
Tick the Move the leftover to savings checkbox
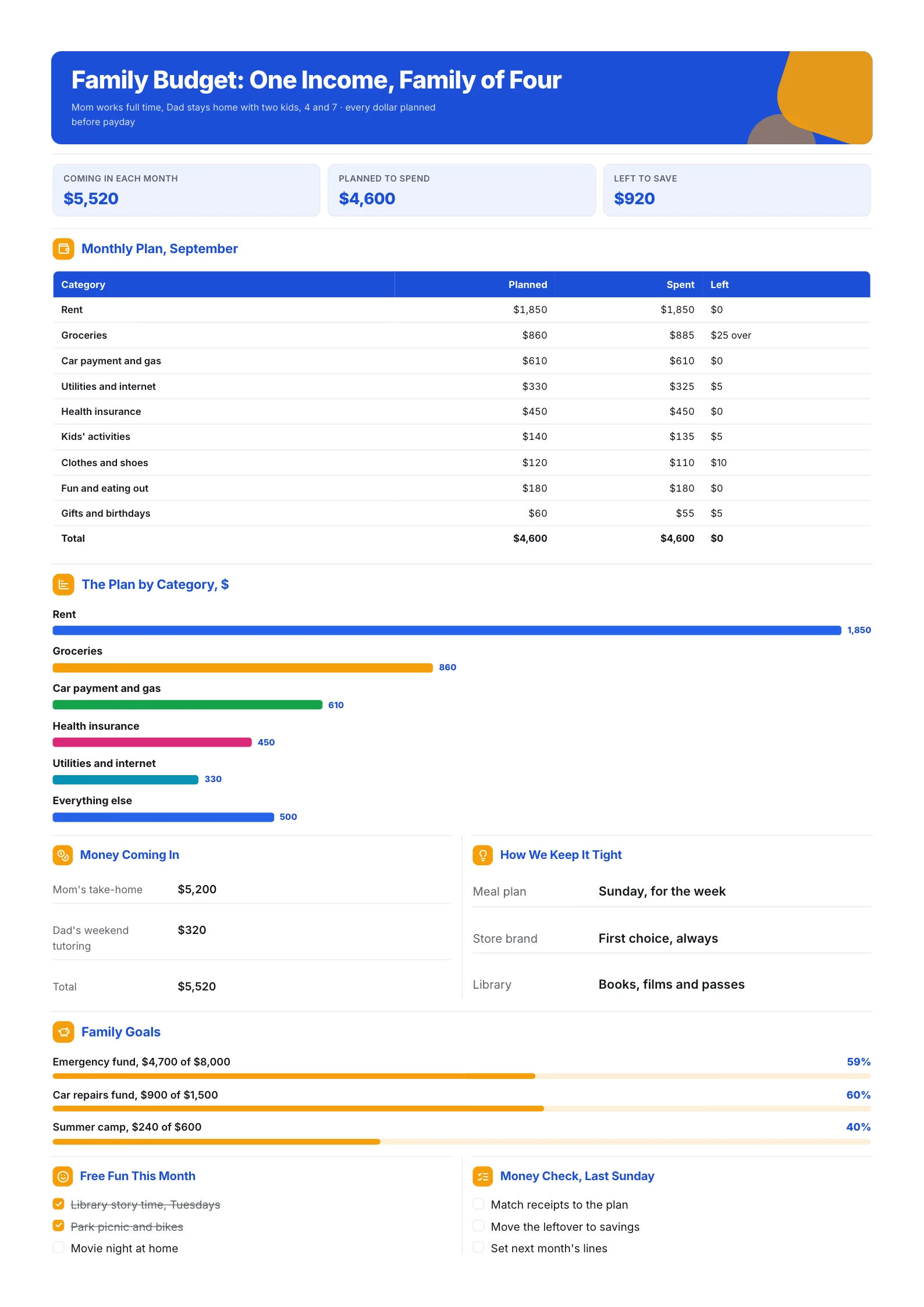click(x=479, y=1226)
